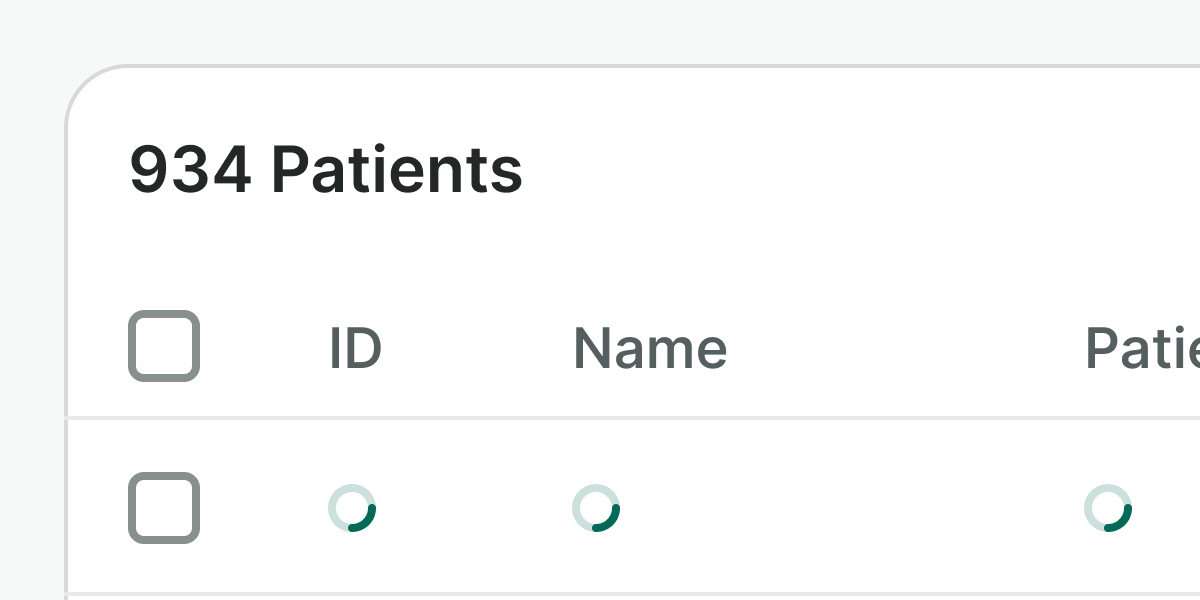This screenshot has height=600, width=1200.
Task: Toggle the select-all checkbox in the table header
Action: tap(164, 346)
